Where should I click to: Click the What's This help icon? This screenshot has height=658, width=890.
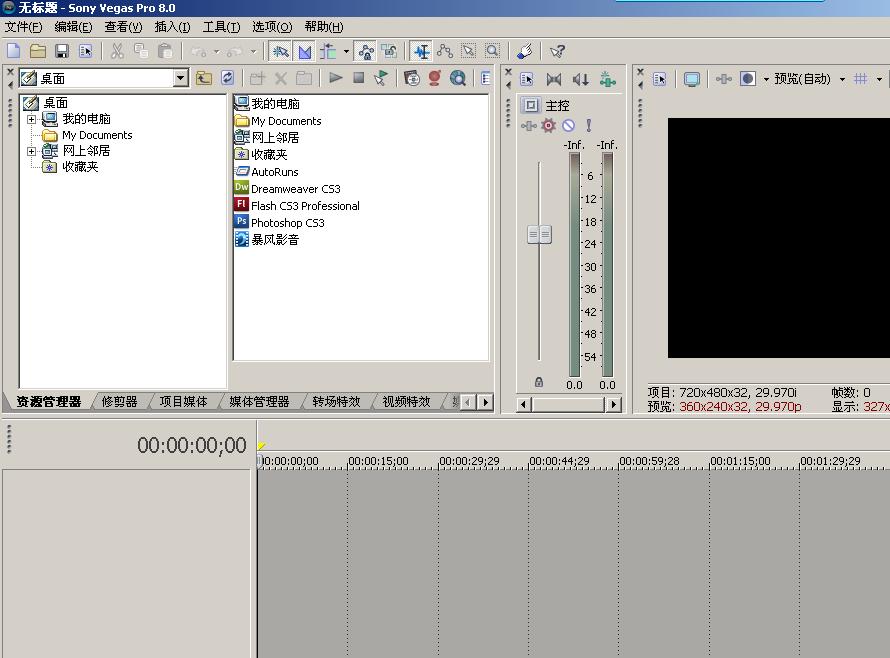point(558,51)
